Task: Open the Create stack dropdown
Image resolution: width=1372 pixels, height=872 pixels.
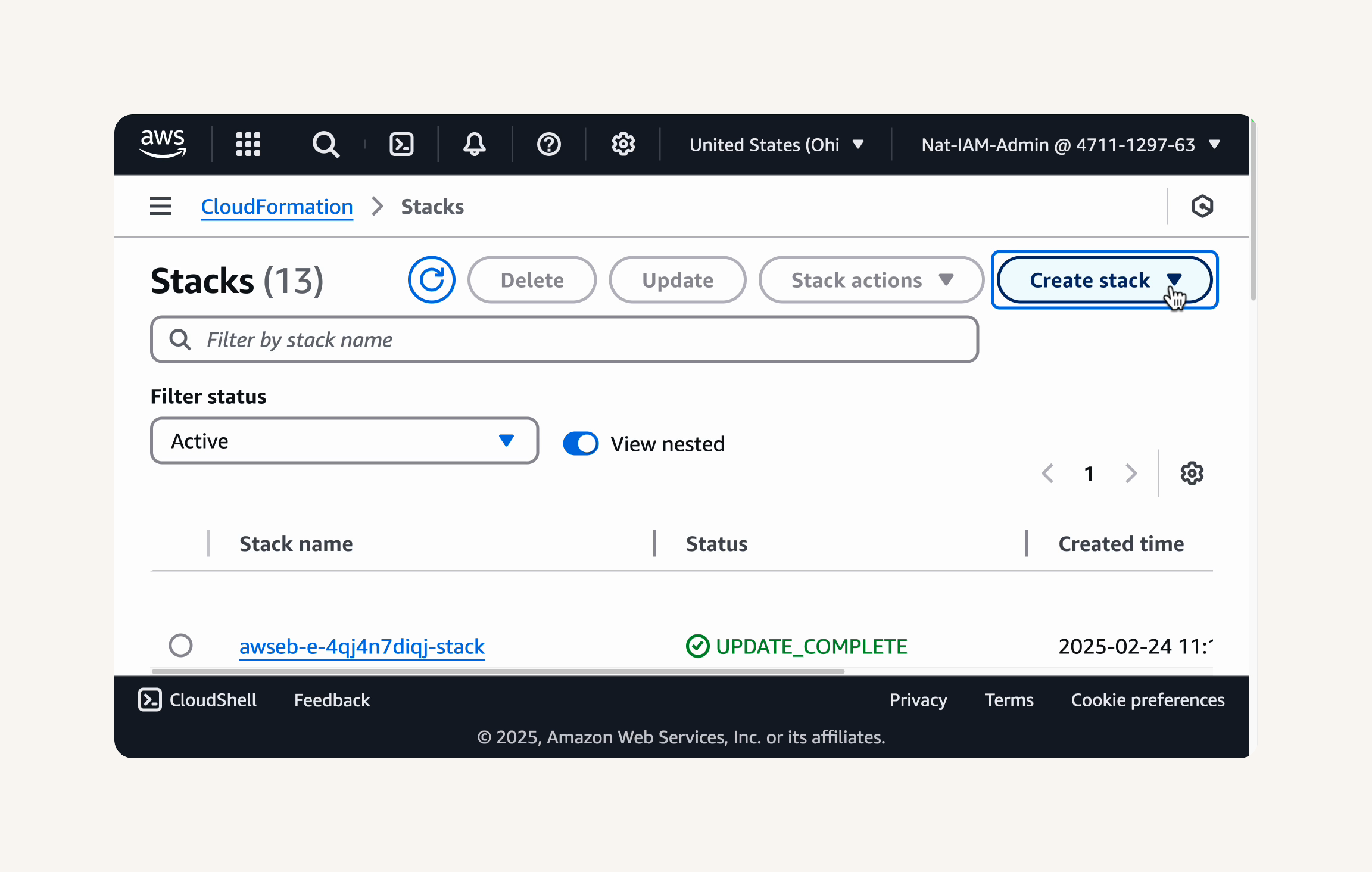Action: coord(1105,280)
